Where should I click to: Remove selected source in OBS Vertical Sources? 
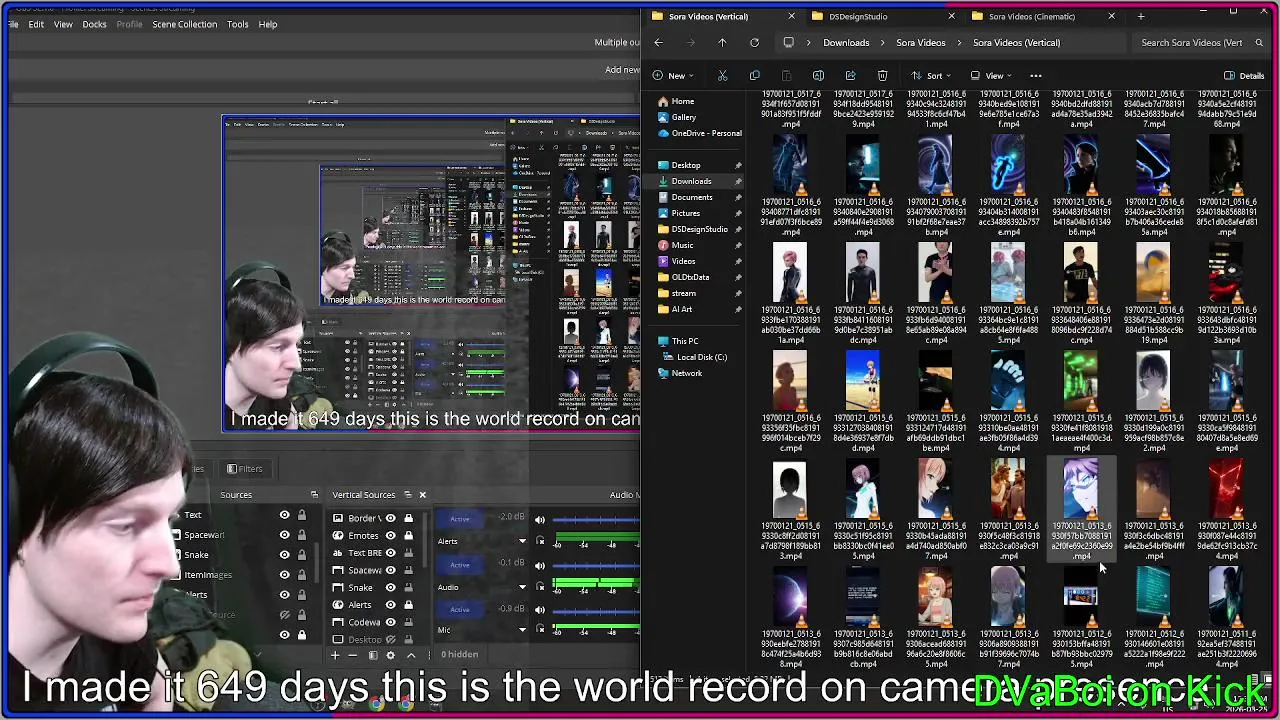click(x=353, y=655)
